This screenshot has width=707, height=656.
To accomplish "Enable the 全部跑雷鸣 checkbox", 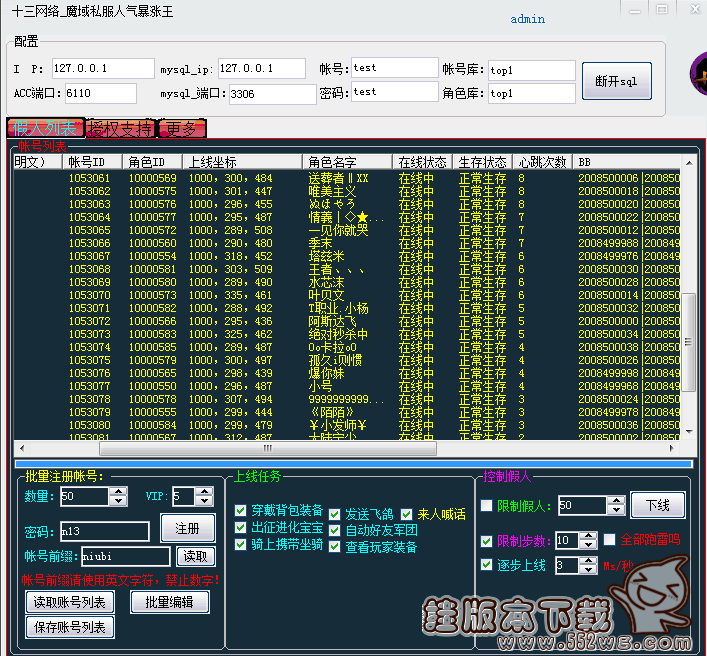I will [610, 539].
